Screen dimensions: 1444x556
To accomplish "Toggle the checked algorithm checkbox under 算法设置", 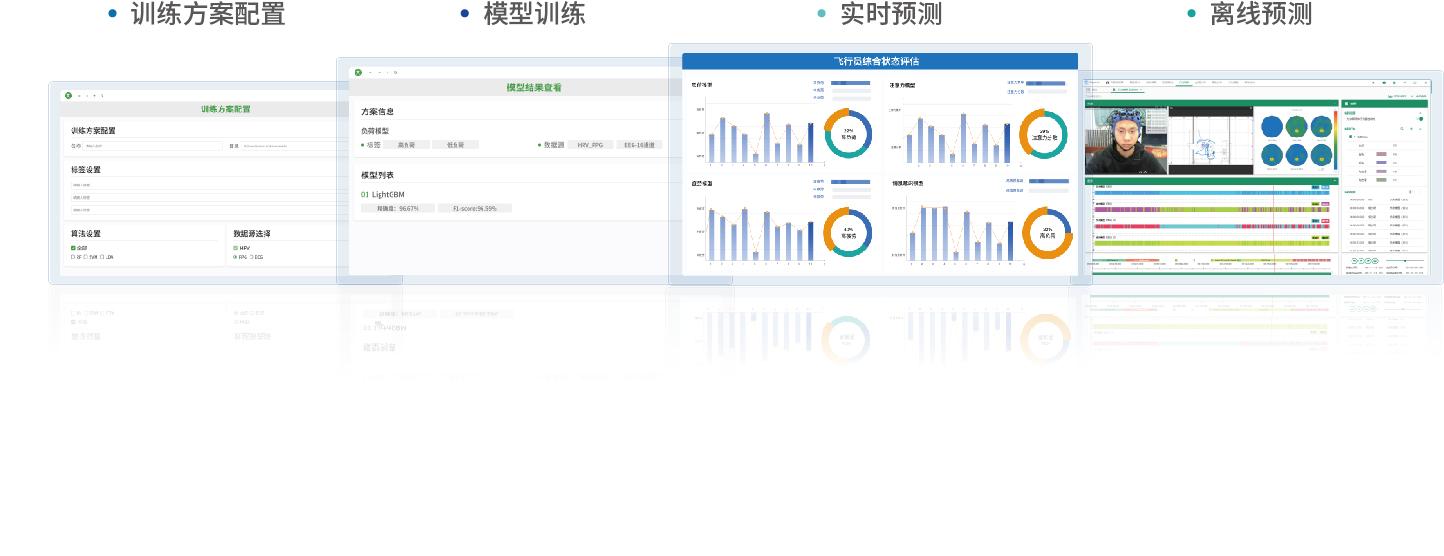I will tap(73, 247).
